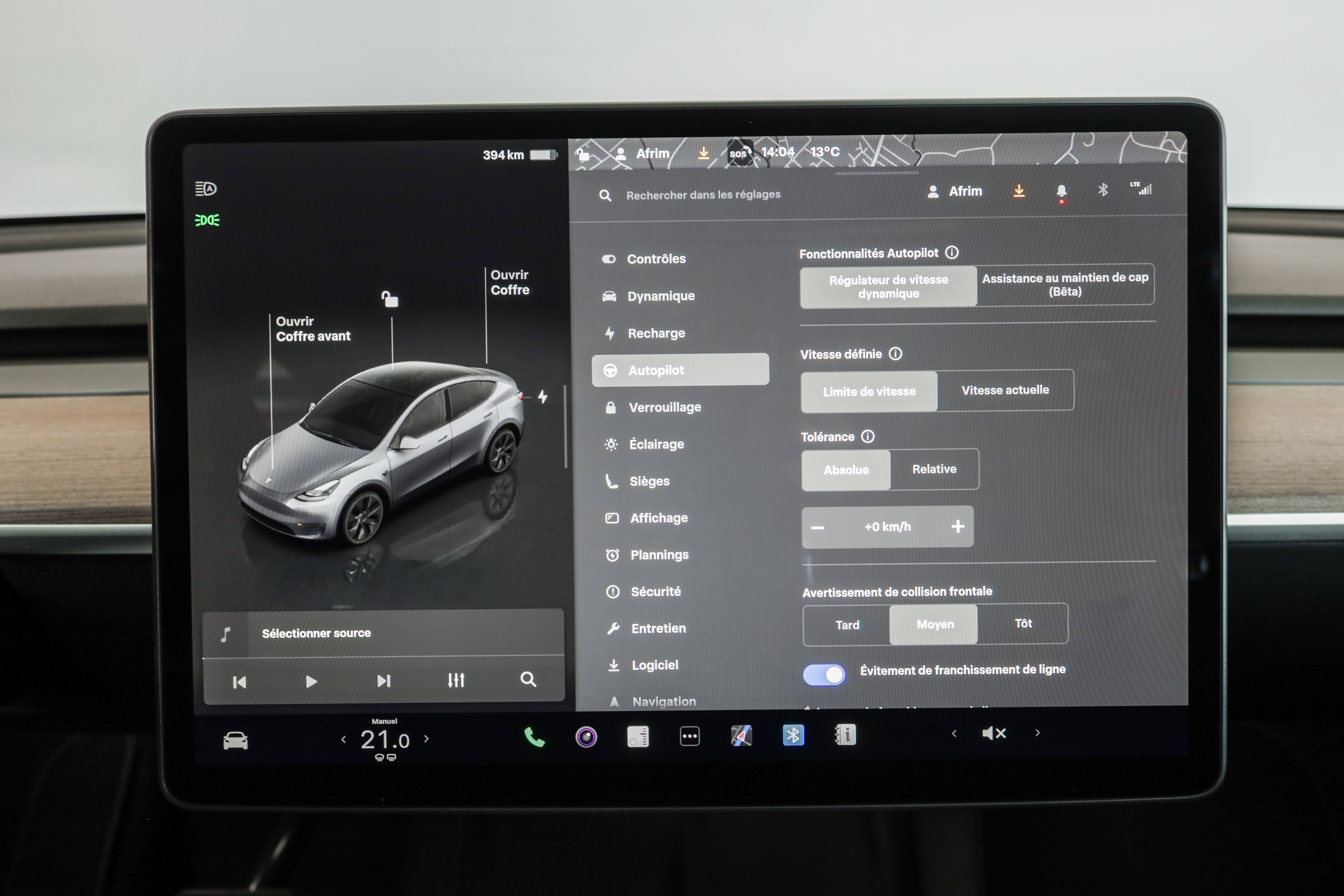Decrease cabin temperature with left chevron

(x=343, y=739)
